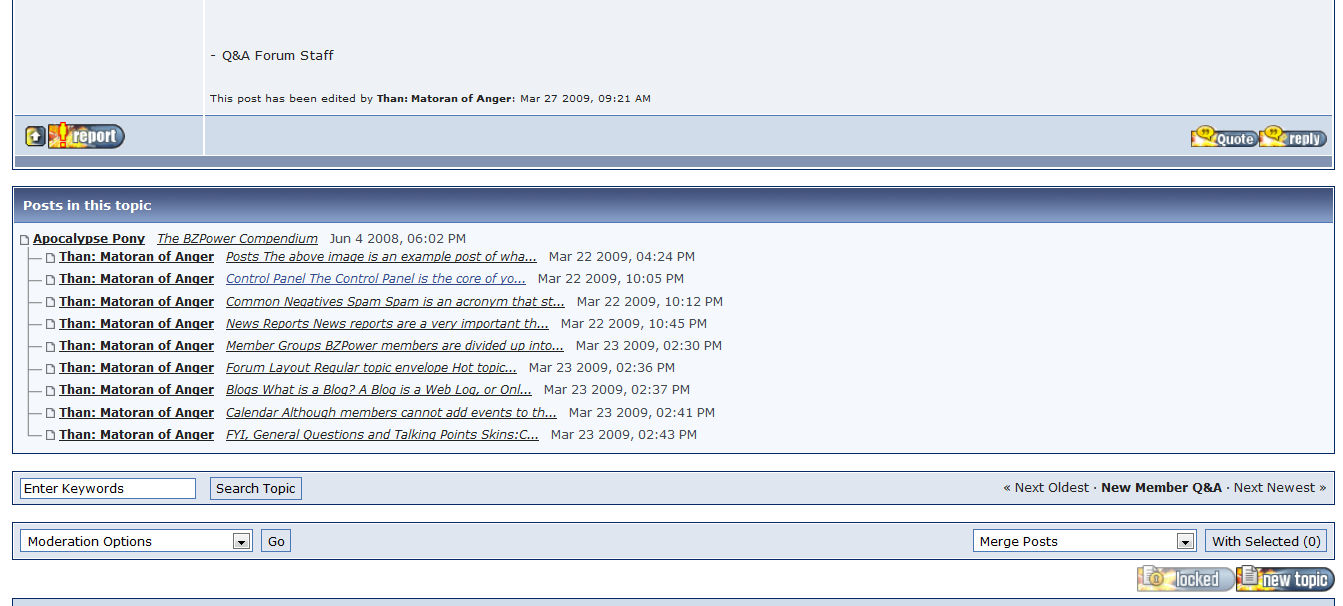This screenshot has width=1343, height=606.
Task: Click page icon on the Posts row
Action: click(x=50, y=258)
